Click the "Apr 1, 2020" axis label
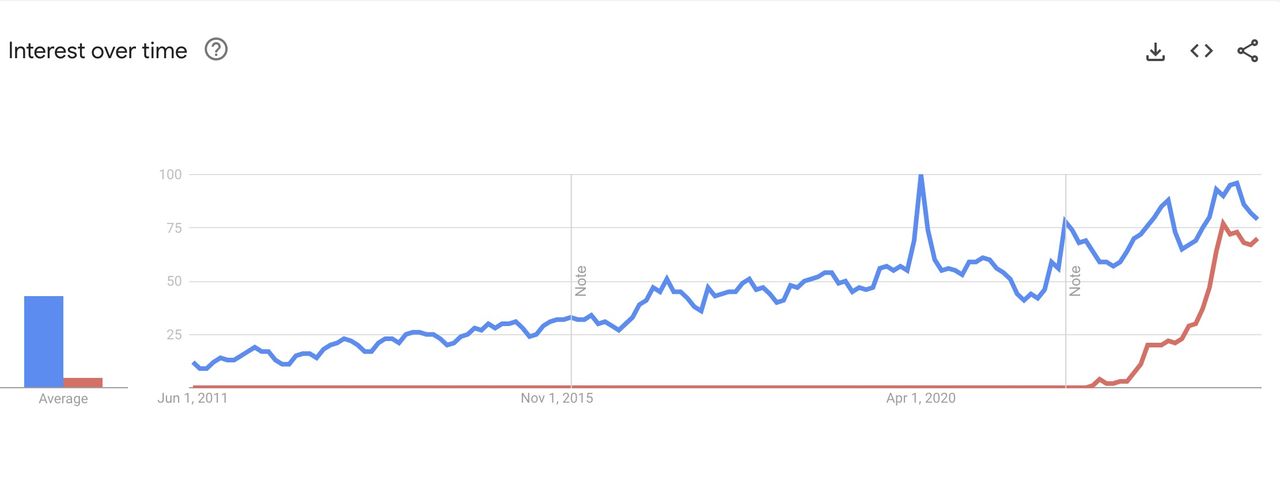This screenshot has width=1280, height=477. pos(921,399)
